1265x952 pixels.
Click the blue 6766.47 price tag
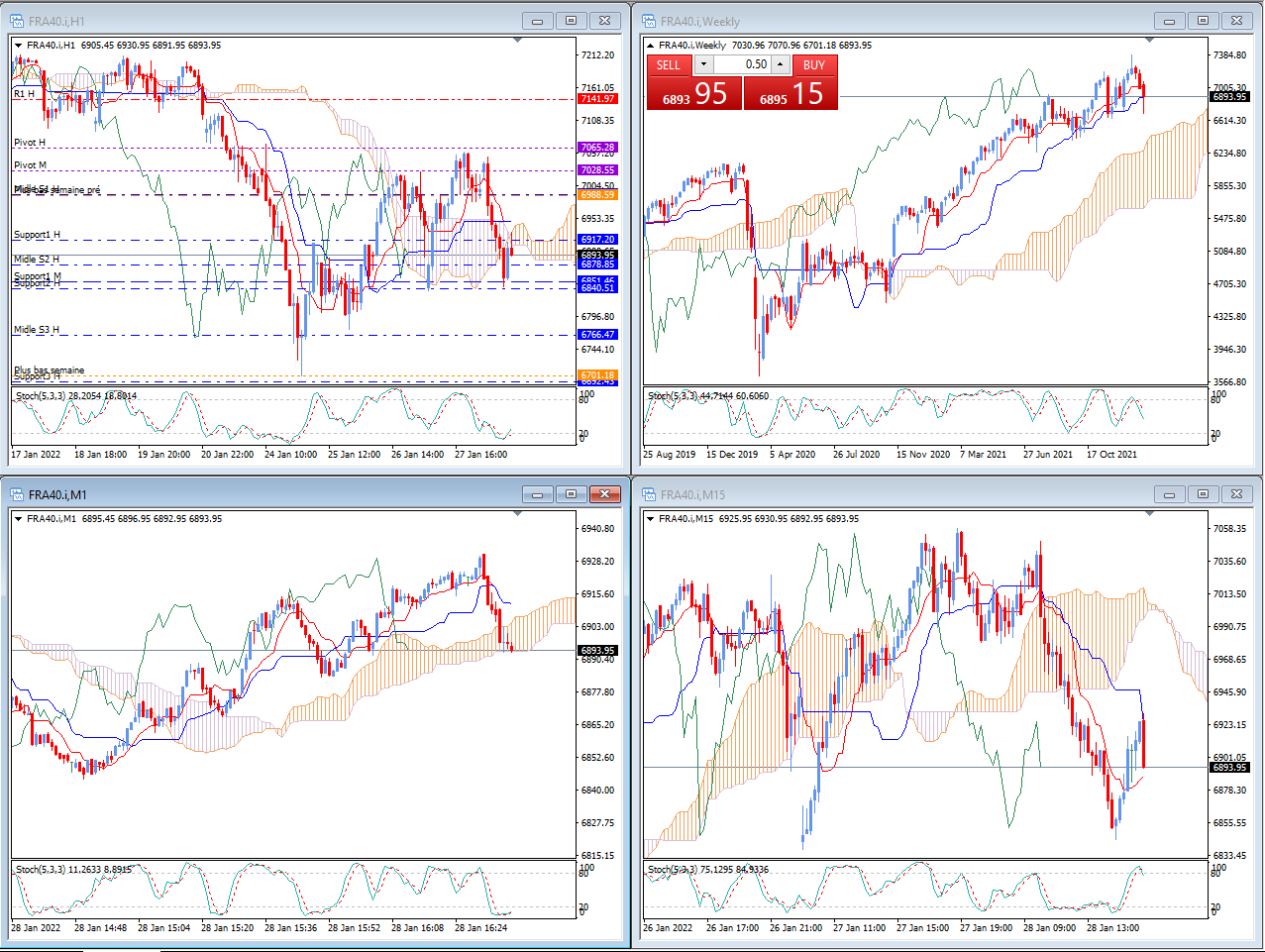point(597,335)
